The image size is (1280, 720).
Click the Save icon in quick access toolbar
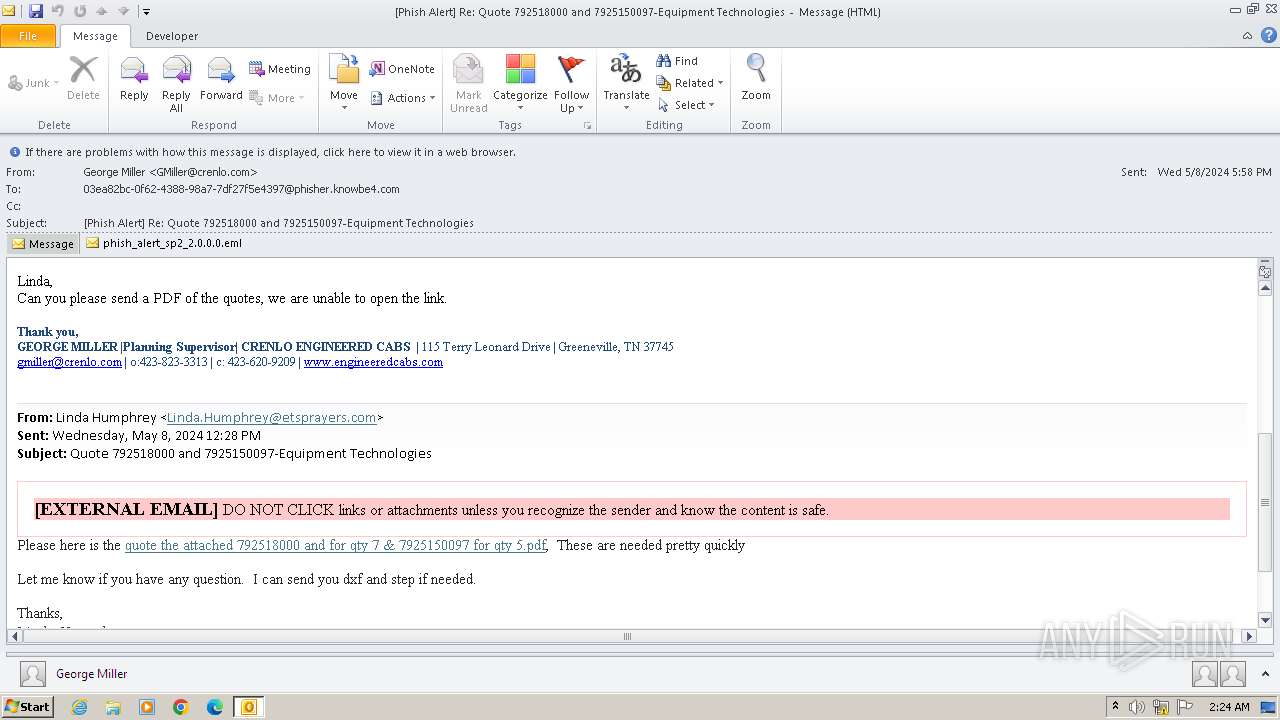click(x=36, y=11)
